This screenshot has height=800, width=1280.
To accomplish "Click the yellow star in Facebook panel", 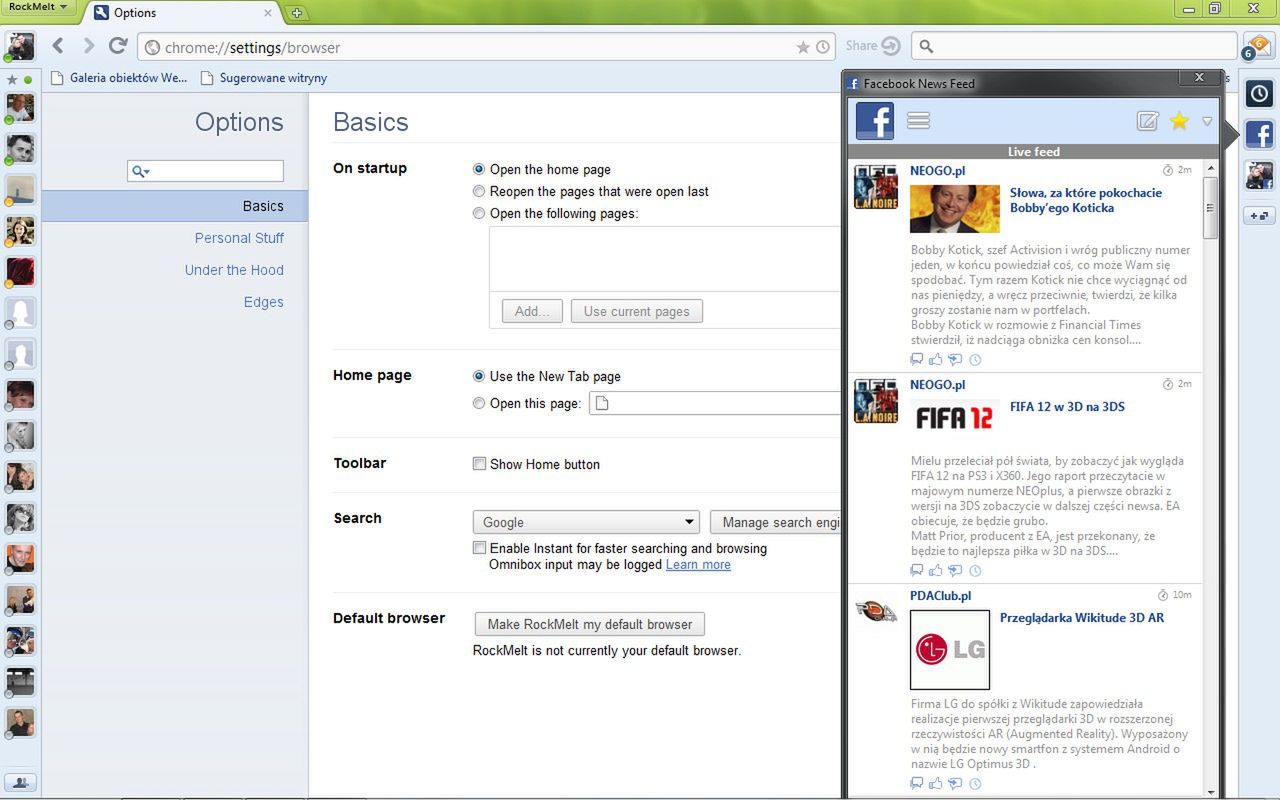I will 1179,121.
